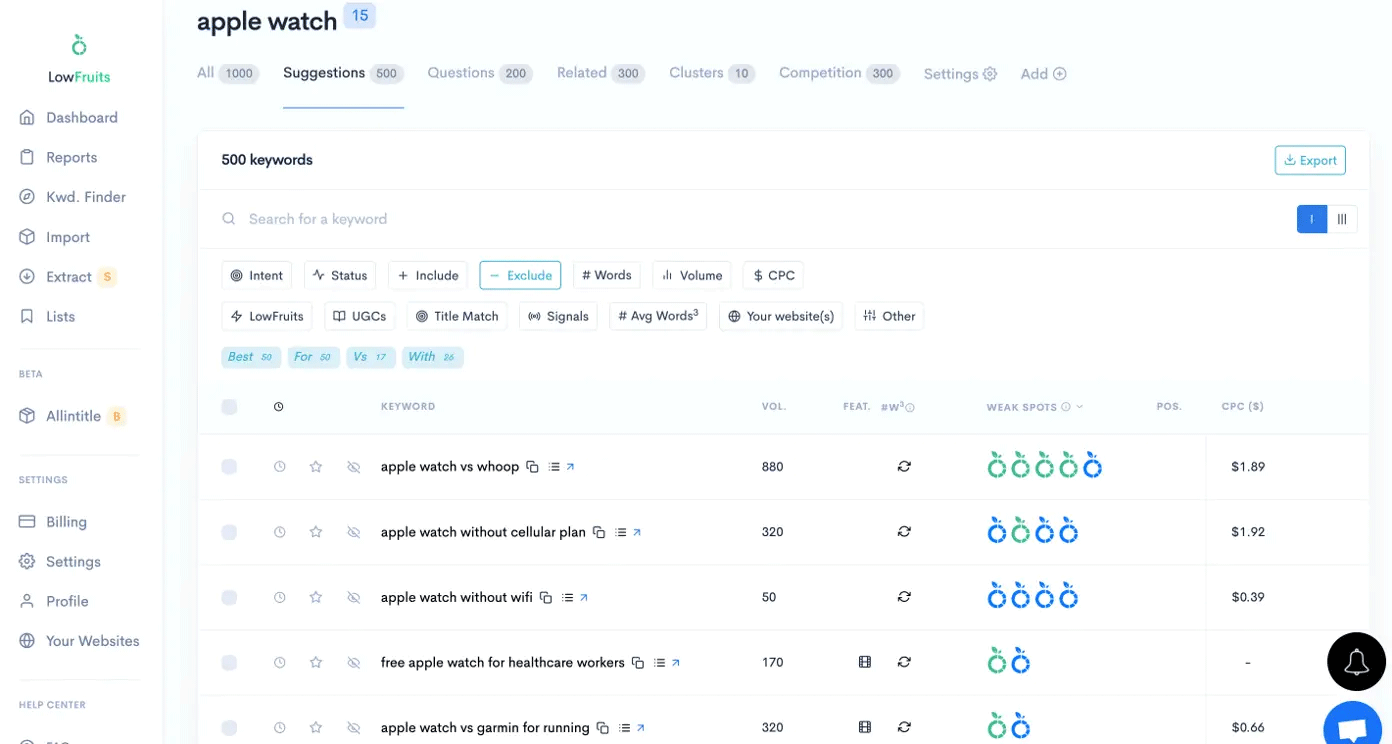The width and height of the screenshot is (1392, 744).
Task: Check the apple watch vs whoop row
Action: point(229,467)
